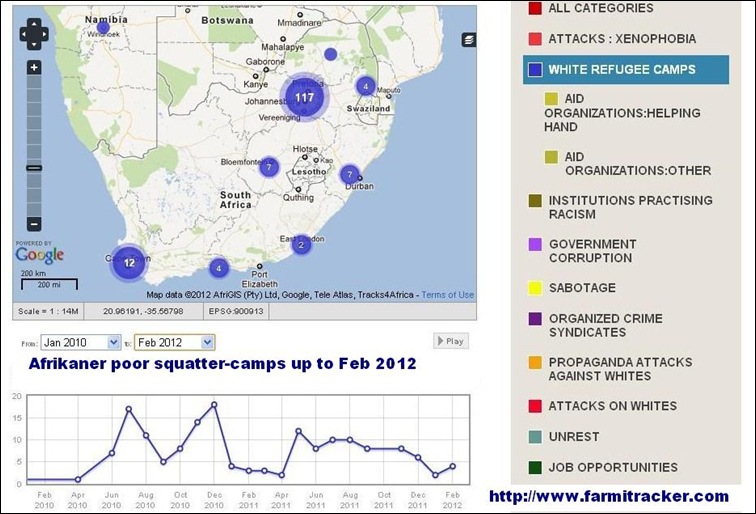Click the Apr 2010 chart data point
The height and width of the screenshot is (514, 756).
[78, 479]
